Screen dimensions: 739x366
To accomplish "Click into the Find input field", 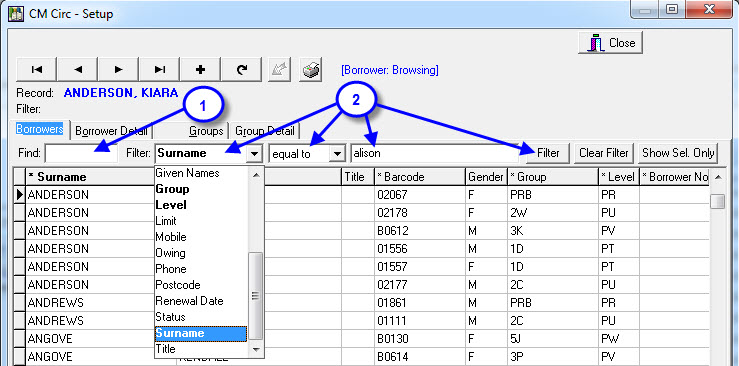I will [81, 153].
